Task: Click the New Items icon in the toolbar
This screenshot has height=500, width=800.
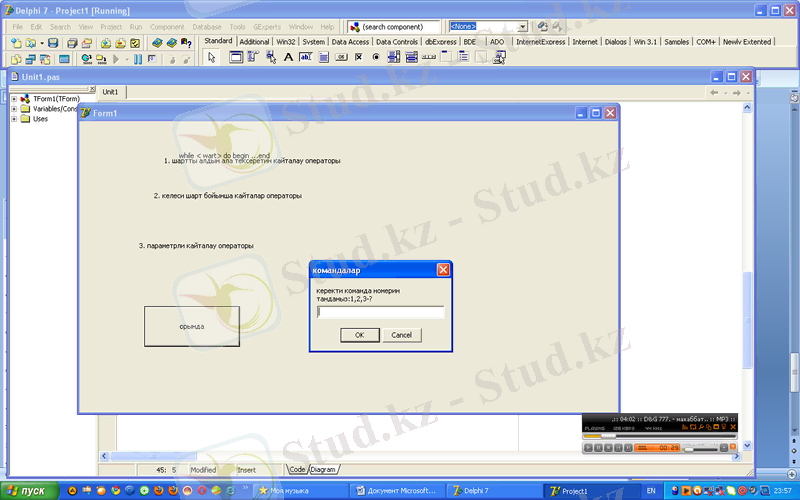Action: [x=16, y=43]
